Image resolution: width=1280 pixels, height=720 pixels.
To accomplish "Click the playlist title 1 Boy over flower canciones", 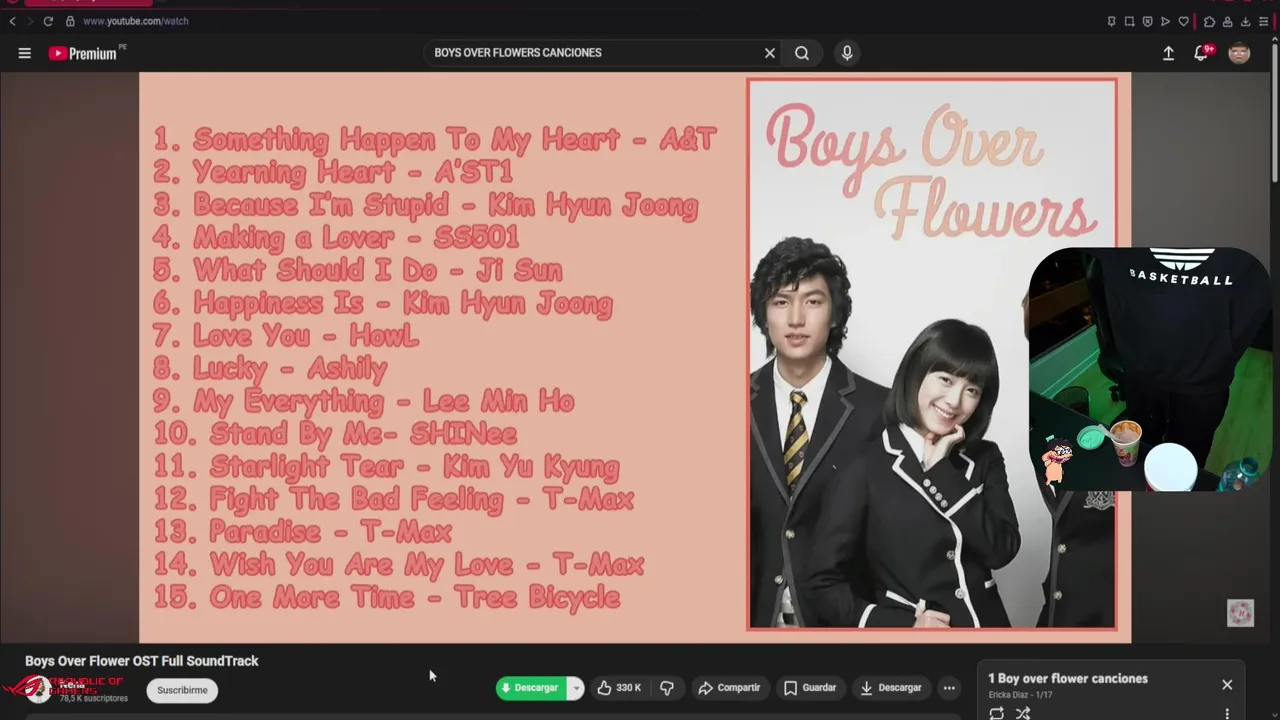I will [1068, 679].
